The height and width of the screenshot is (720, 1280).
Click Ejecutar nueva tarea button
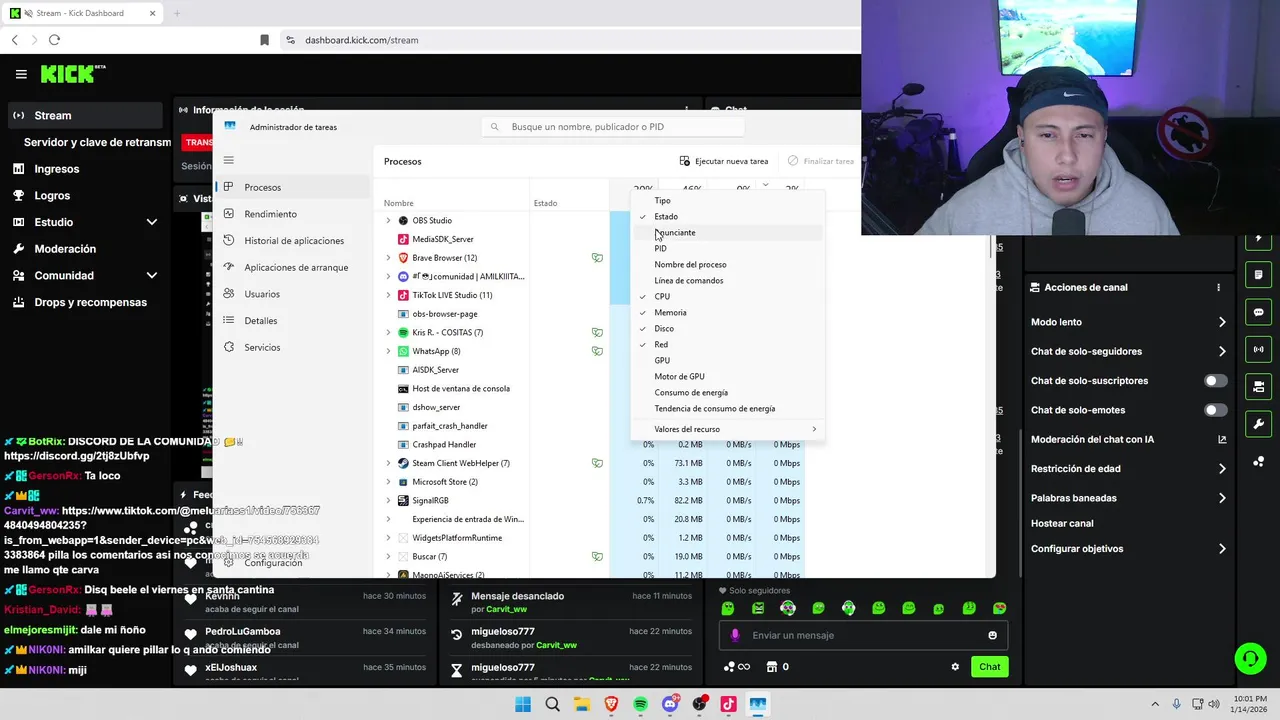[724, 161]
